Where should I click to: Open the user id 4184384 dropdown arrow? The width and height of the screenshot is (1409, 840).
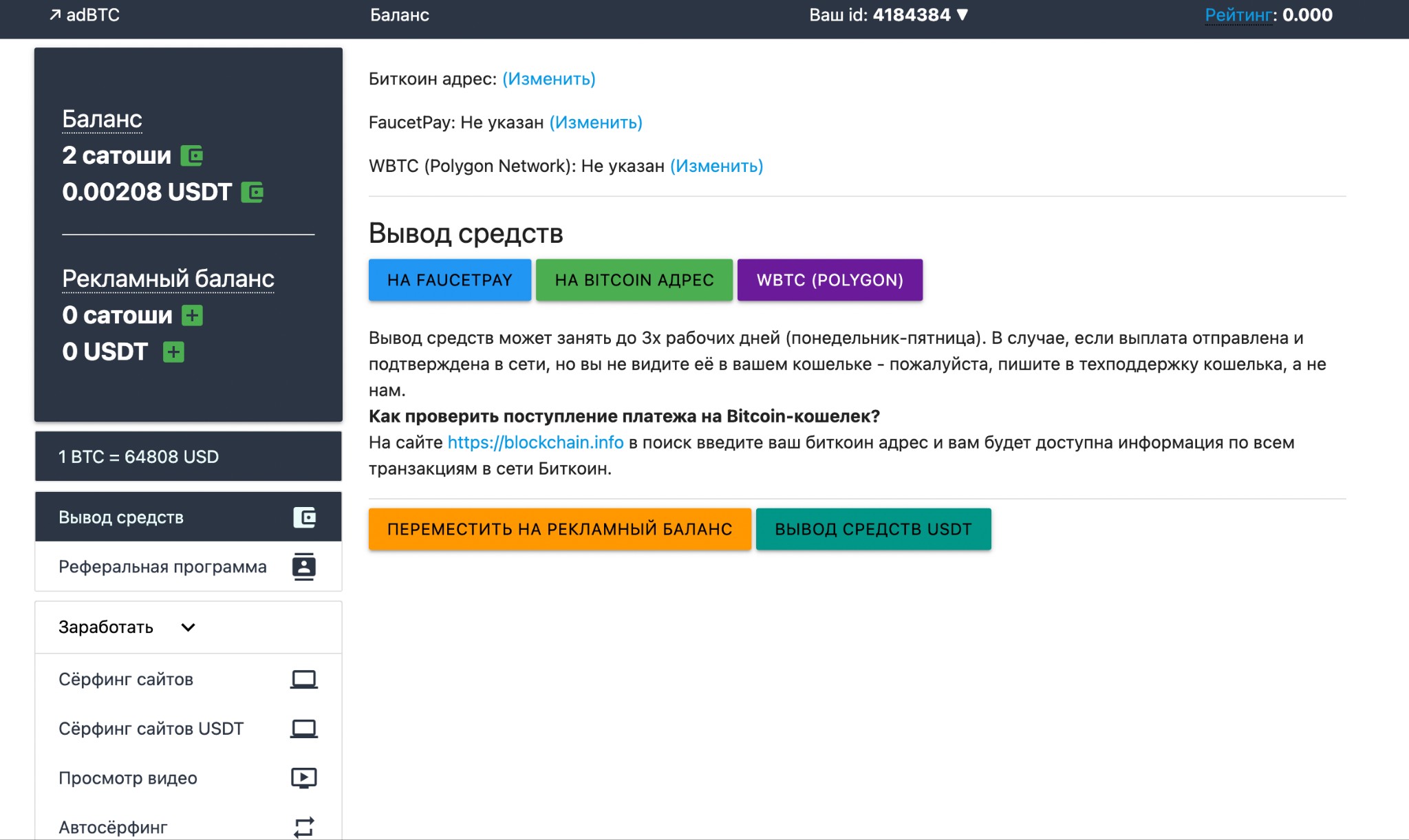tap(962, 14)
